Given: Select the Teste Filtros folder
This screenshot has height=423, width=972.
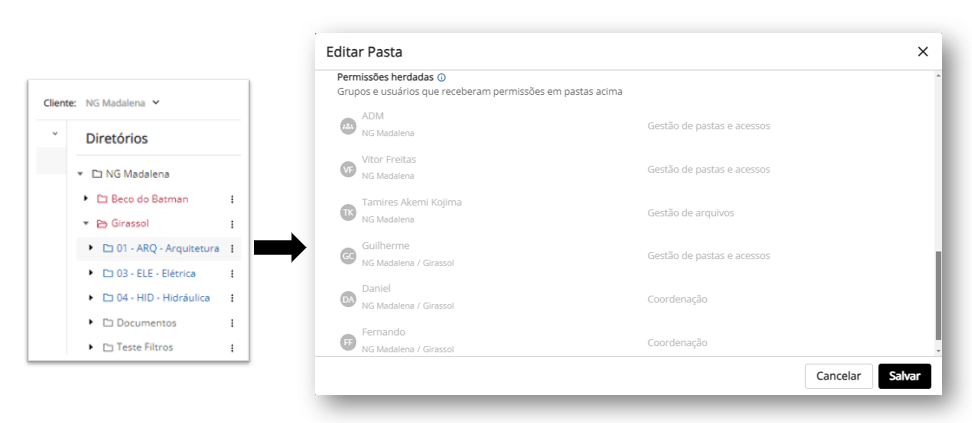Looking at the screenshot, I should click(x=138, y=347).
